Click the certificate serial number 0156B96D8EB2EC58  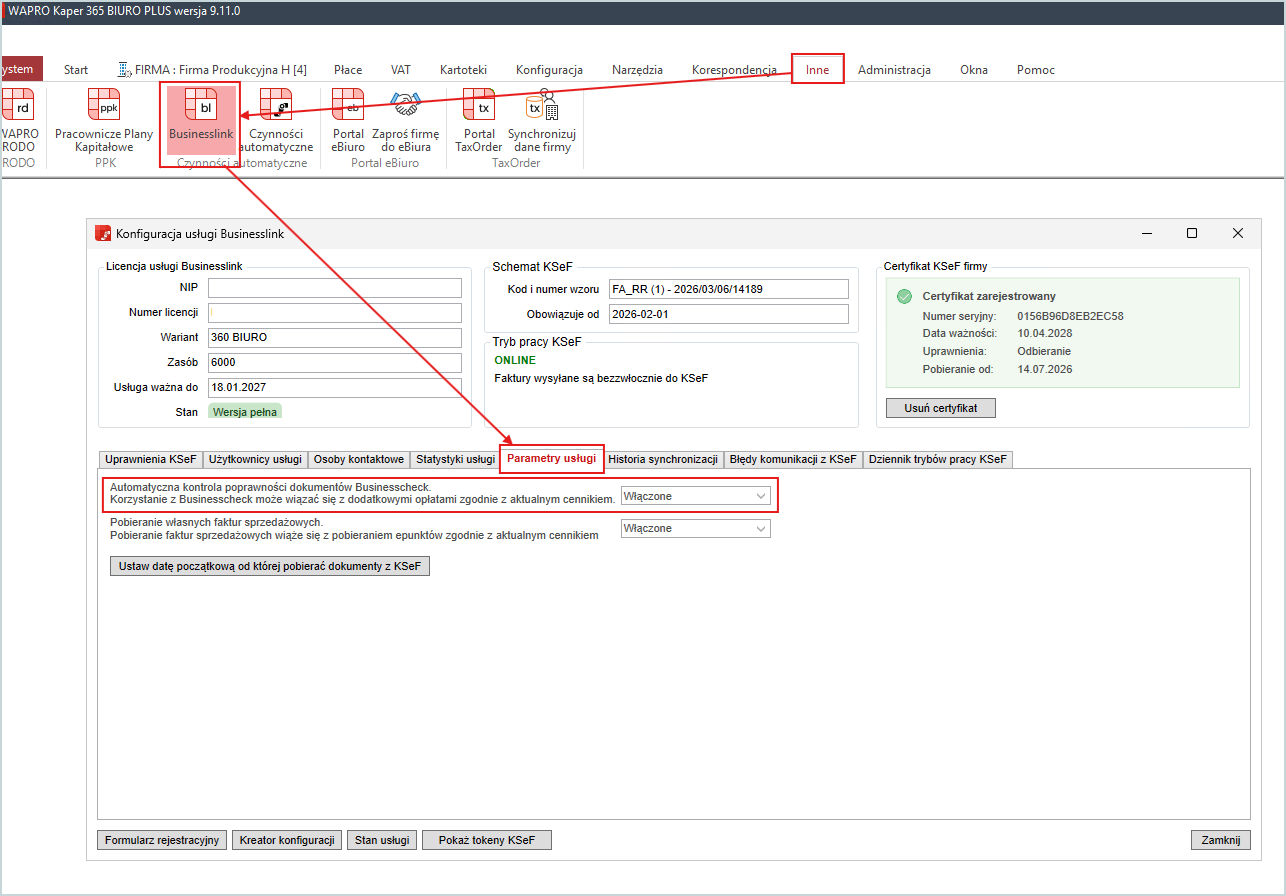pos(1070,316)
